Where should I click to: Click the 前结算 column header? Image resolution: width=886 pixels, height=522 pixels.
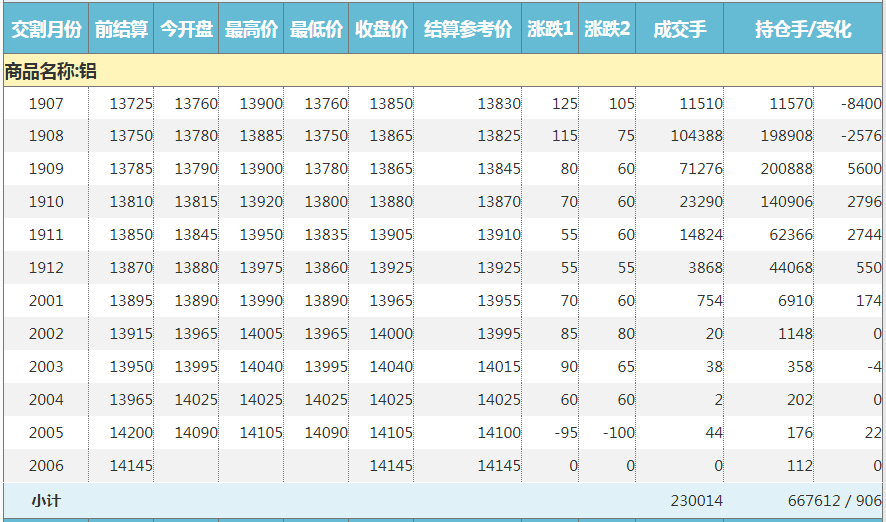[x=121, y=29]
